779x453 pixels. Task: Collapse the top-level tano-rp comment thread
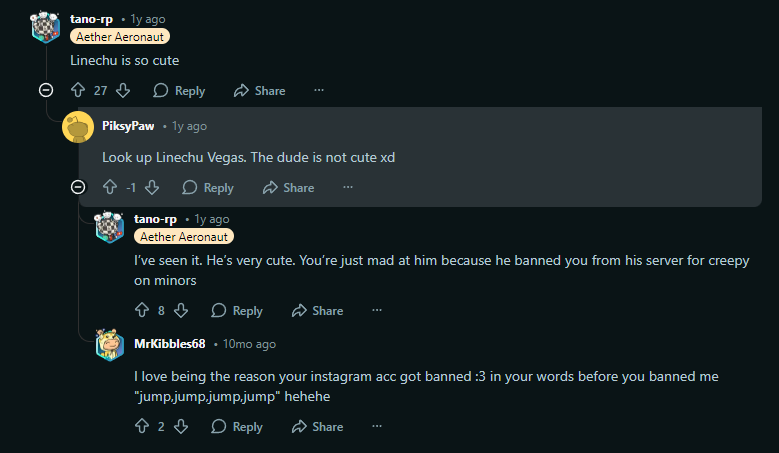[45, 91]
